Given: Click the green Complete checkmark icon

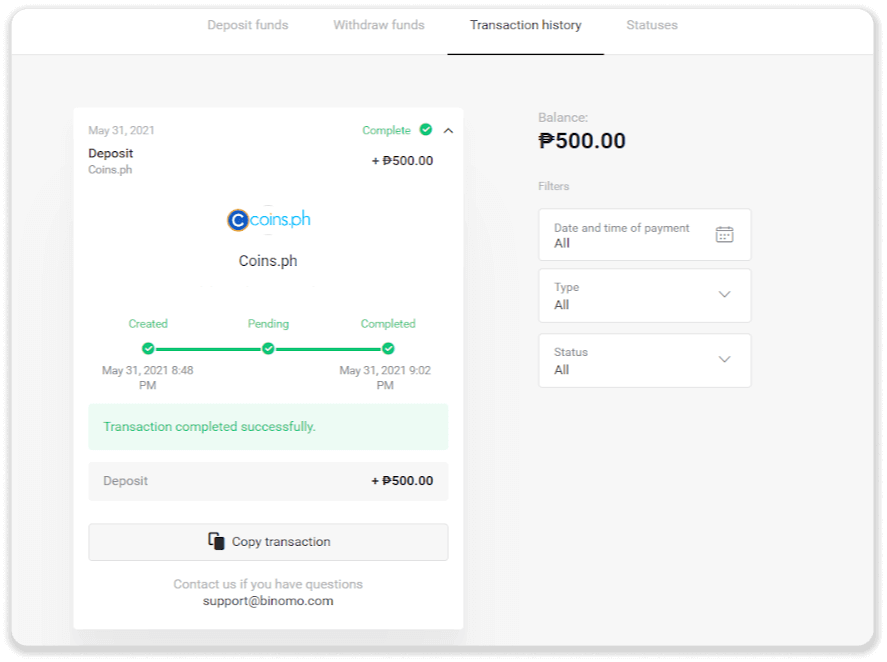Looking at the screenshot, I should (x=426, y=130).
